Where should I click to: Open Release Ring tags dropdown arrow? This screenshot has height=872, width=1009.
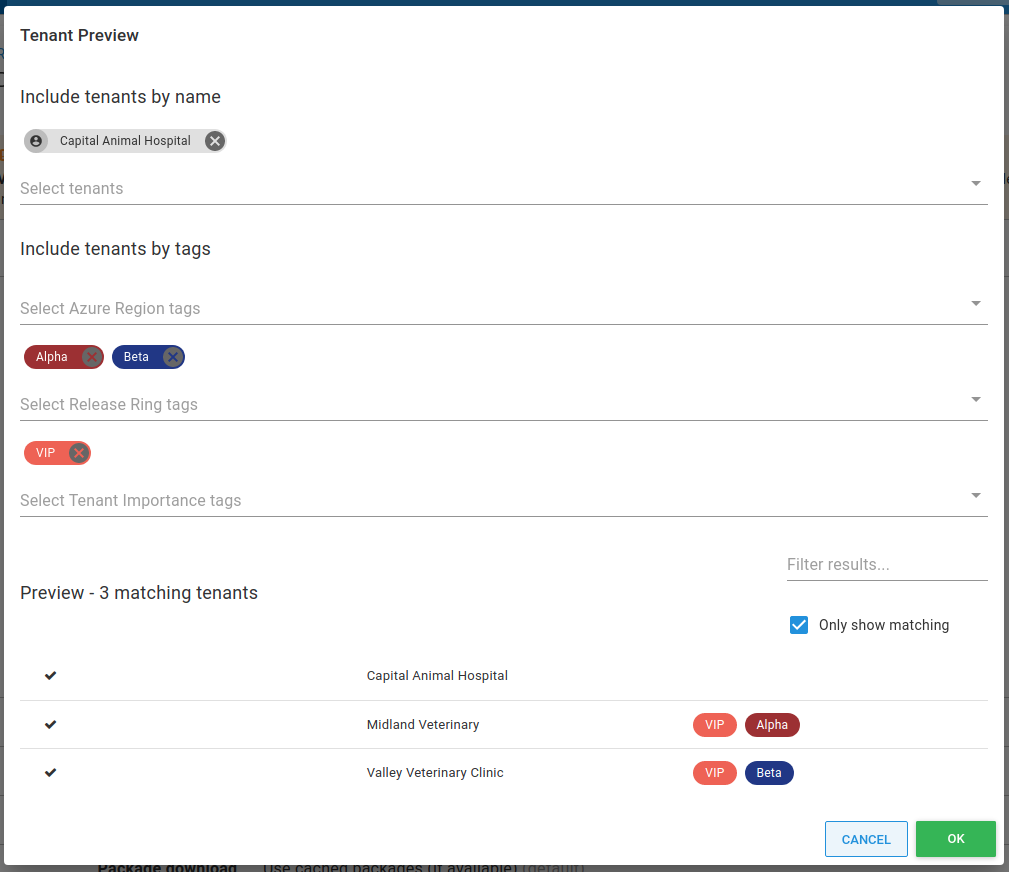coord(975,400)
